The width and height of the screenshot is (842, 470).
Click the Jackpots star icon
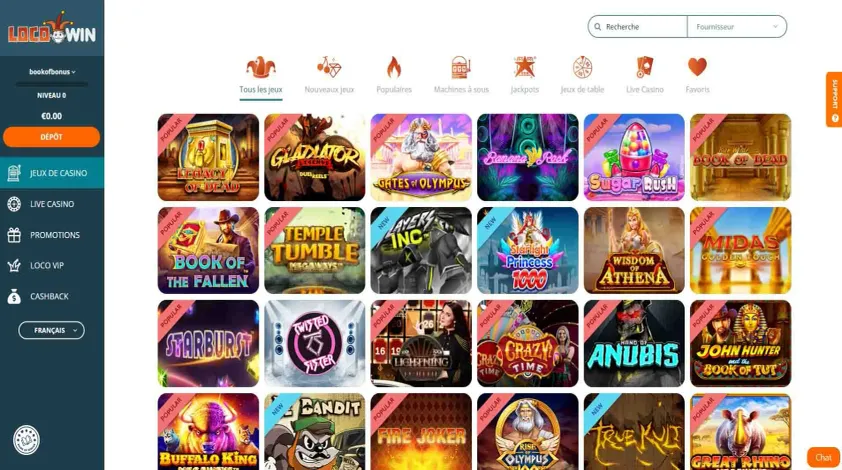pyautogui.click(x=524, y=67)
